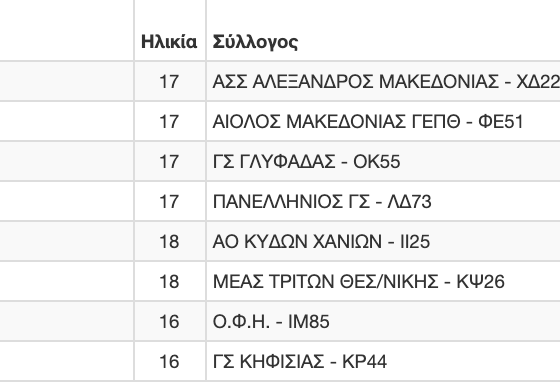Click empty left cell of Ο.Φ.Η. row
This screenshot has width=560, height=386.
click(67, 321)
